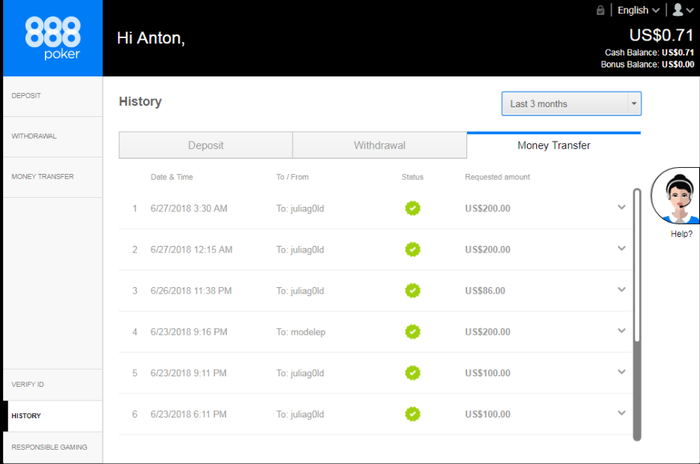Click green status checkmark for row 6
This screenshot has width=700, height=464.
[x=412, y=413]
